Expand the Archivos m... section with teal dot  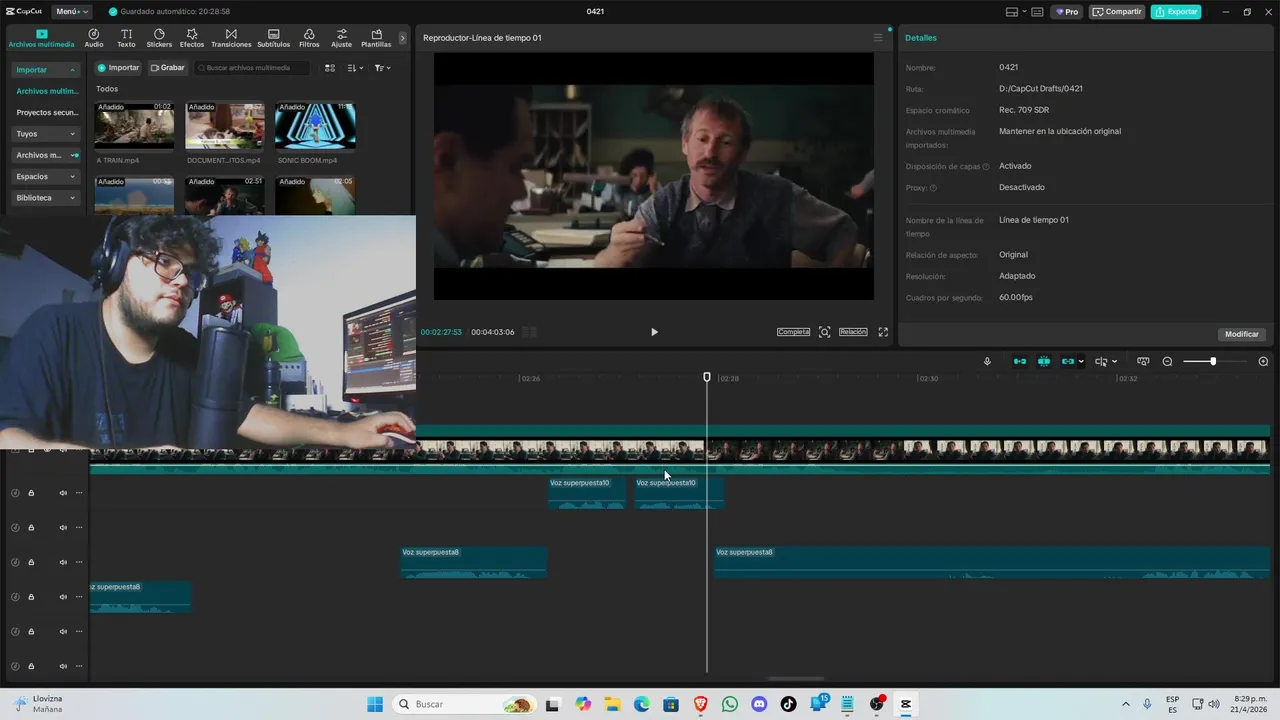(46, 155)
